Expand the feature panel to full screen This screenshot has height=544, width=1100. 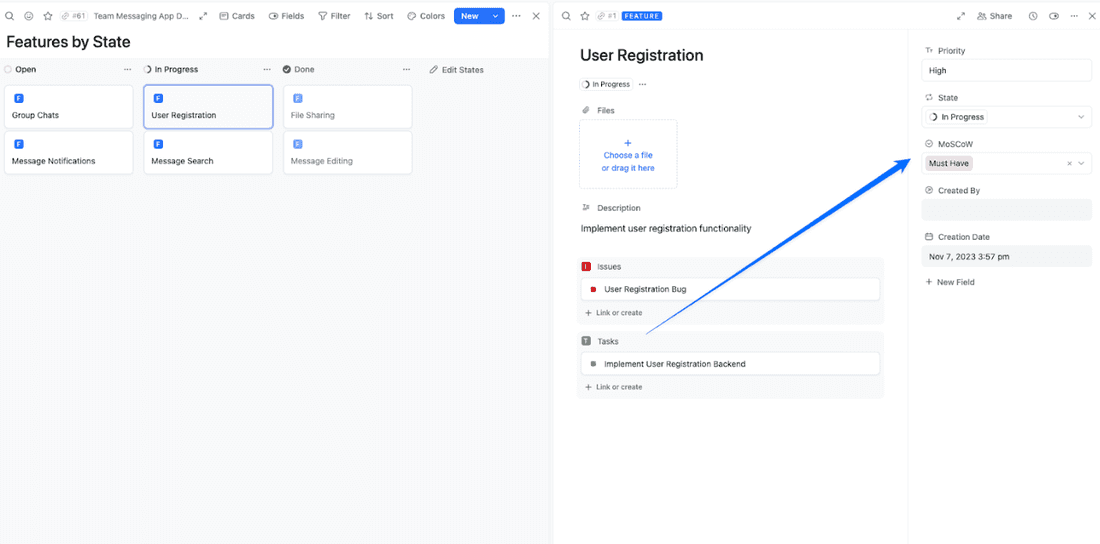(961, 15)
